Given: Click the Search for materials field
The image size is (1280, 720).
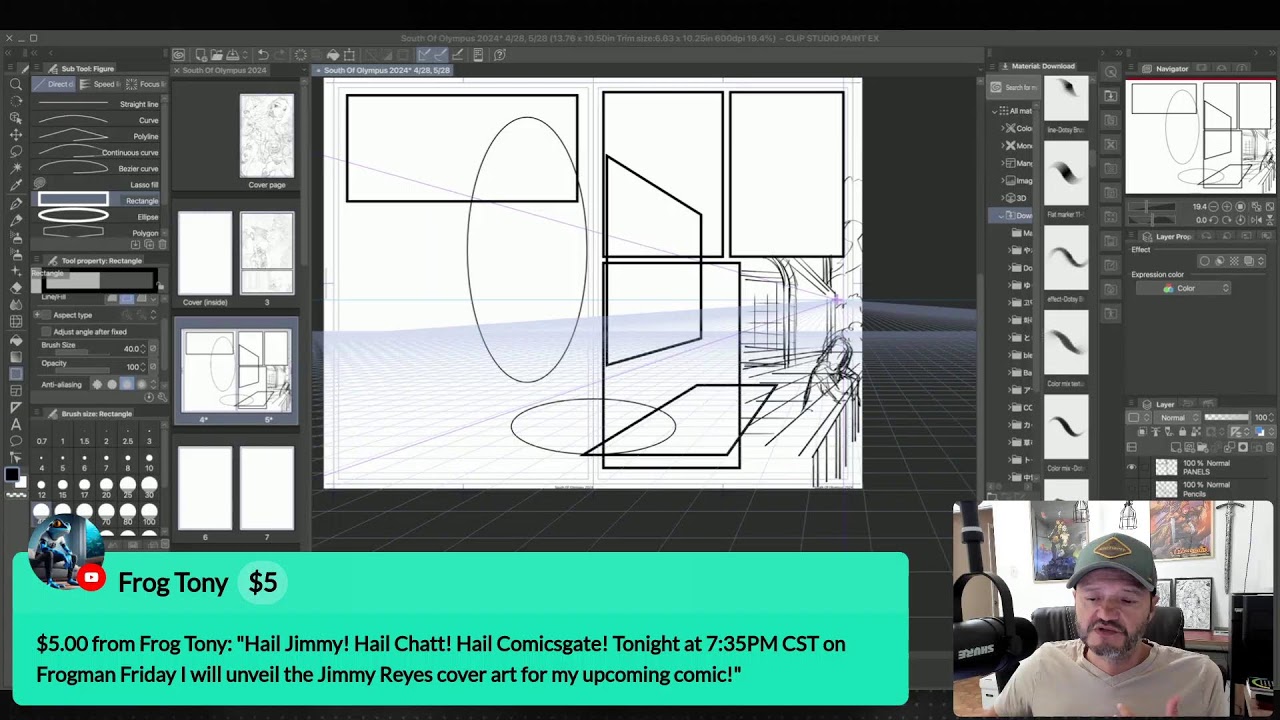Looking at the screenshot, I should pyautogui.click(x=1015, y=87).
